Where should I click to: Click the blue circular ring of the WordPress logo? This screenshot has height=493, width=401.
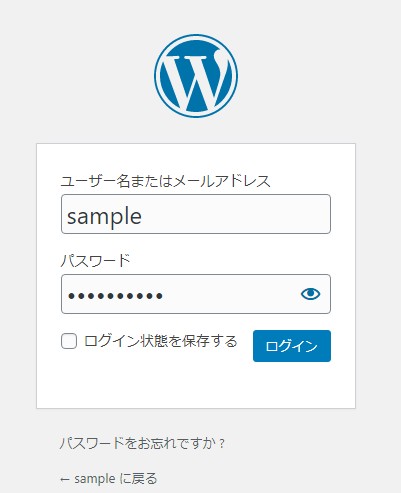coord(196,36)
